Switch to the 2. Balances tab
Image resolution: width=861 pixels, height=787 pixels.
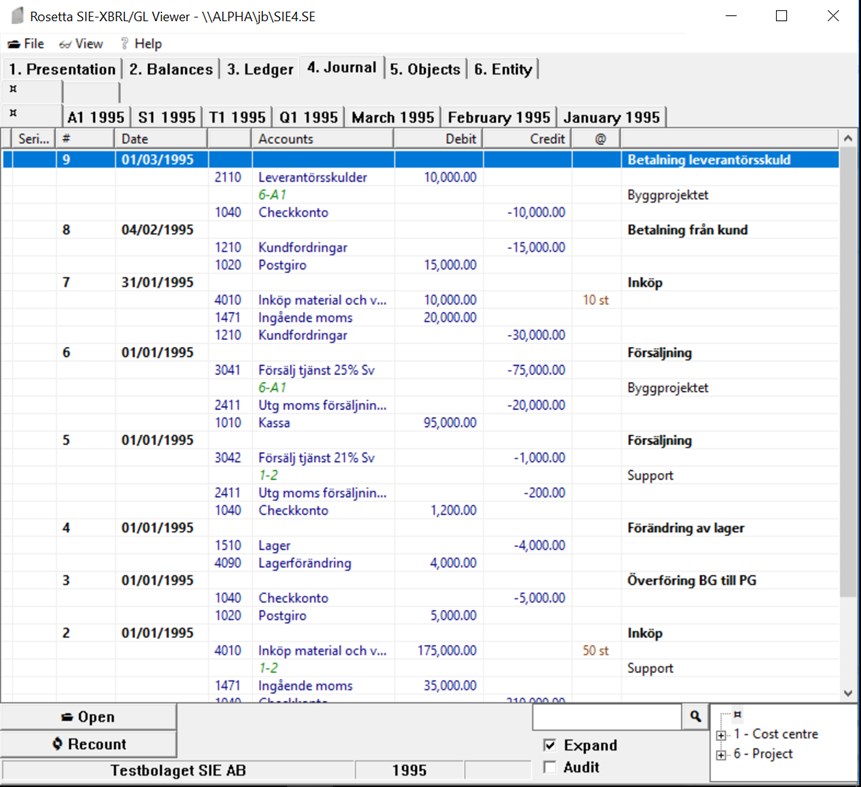click(172, 68)
